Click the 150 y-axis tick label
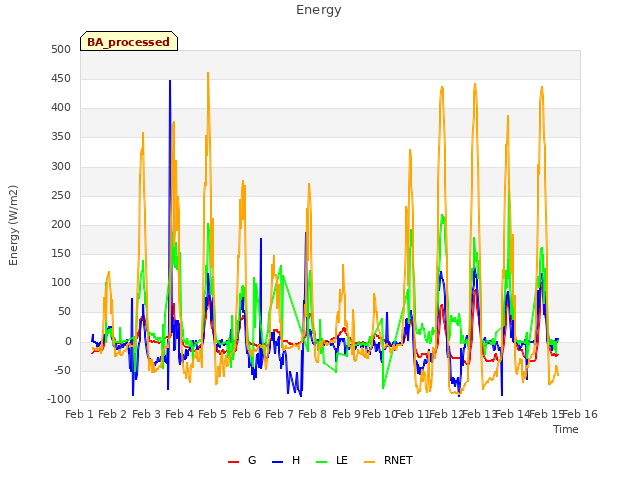 click(61, 254)
